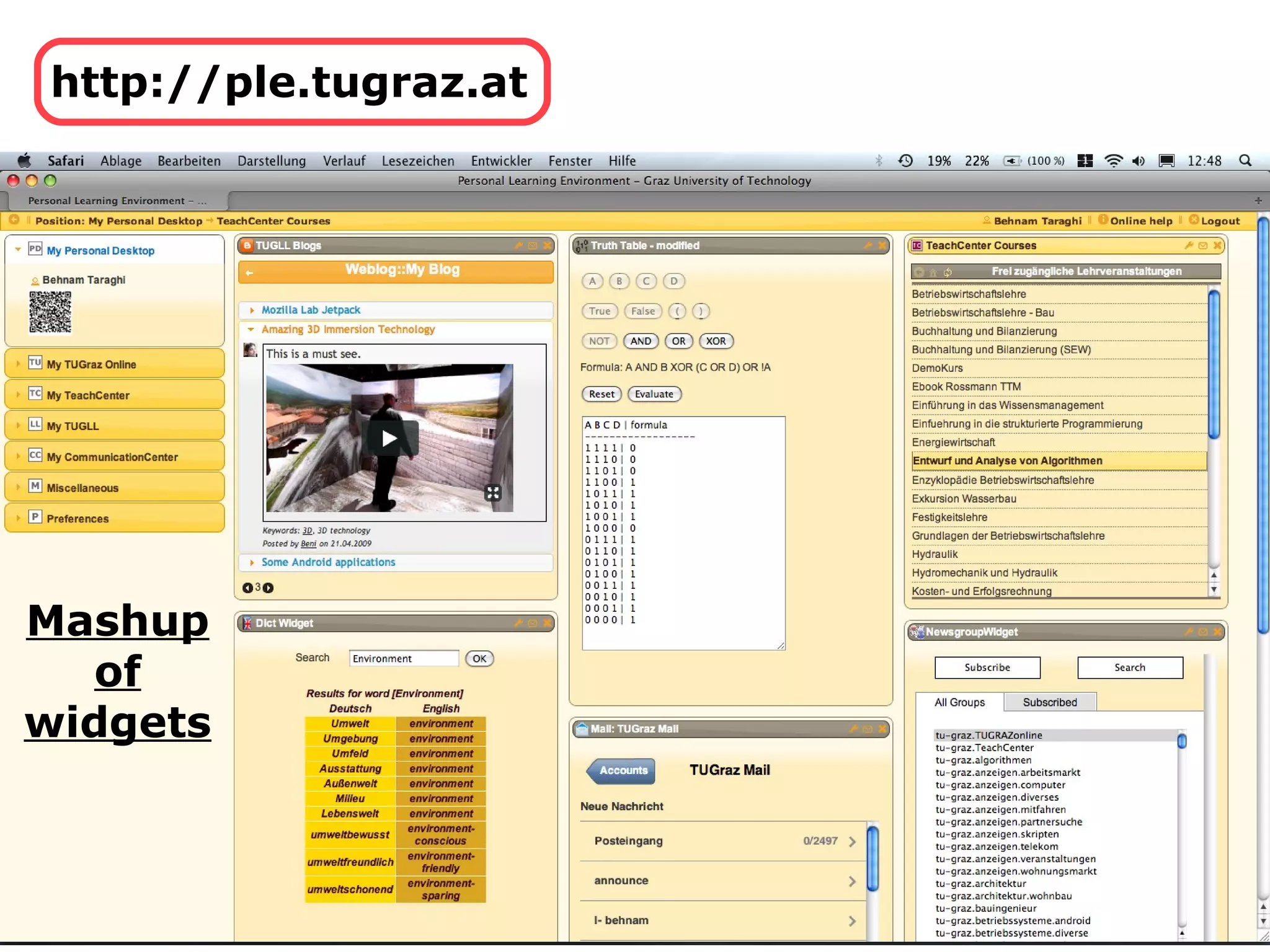The image size is (1270, 952).
Task: Click wrench icon on TeachCenter Courses widget
Action: tap(1189, 245)
